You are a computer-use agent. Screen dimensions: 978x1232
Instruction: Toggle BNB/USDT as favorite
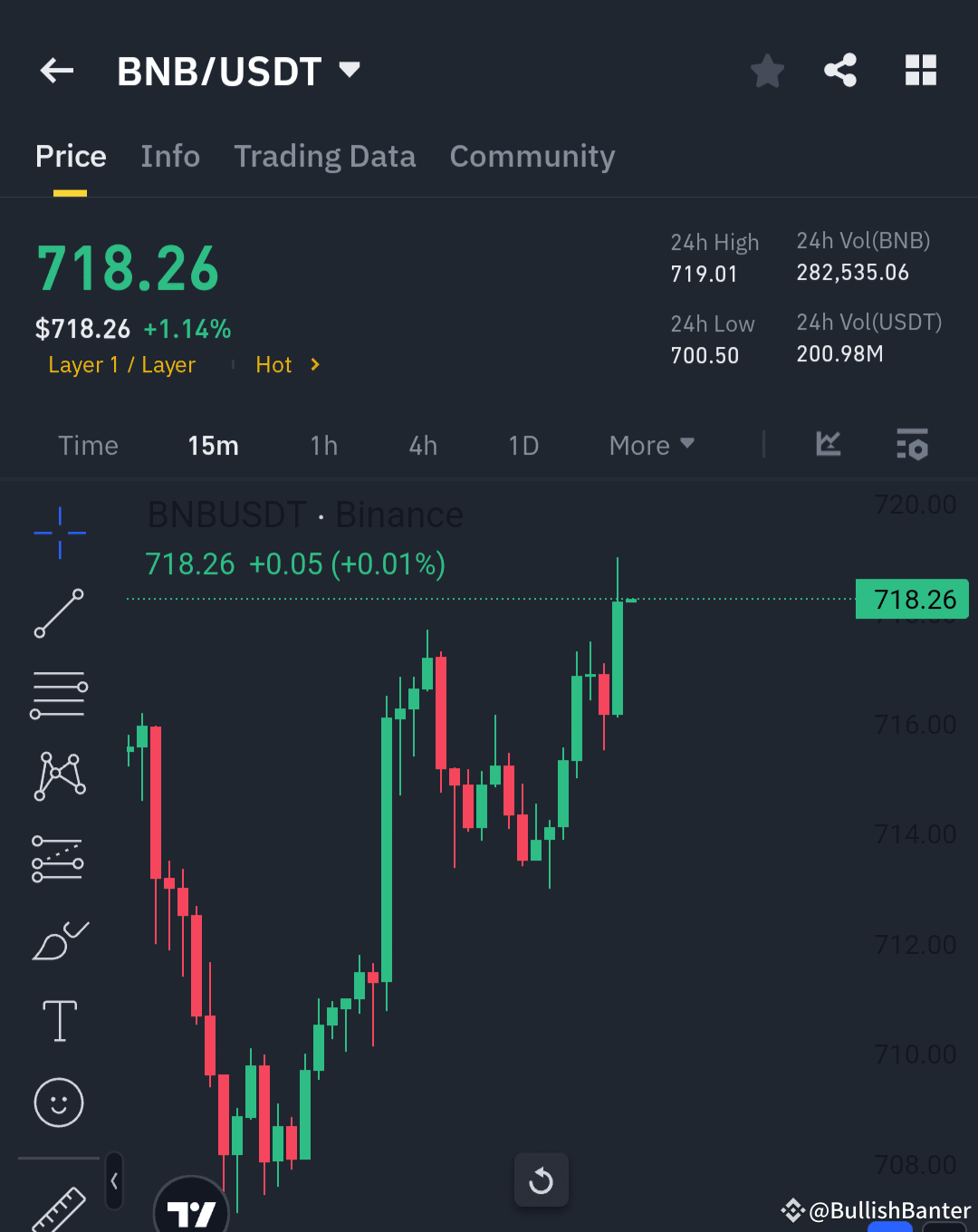tap(767, 70)
